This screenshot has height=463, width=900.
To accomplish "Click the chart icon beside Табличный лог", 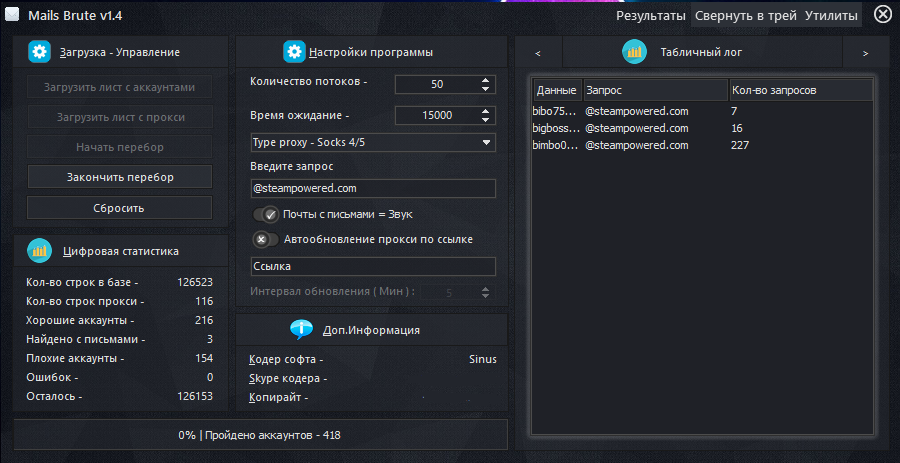I will pos(634,52).
